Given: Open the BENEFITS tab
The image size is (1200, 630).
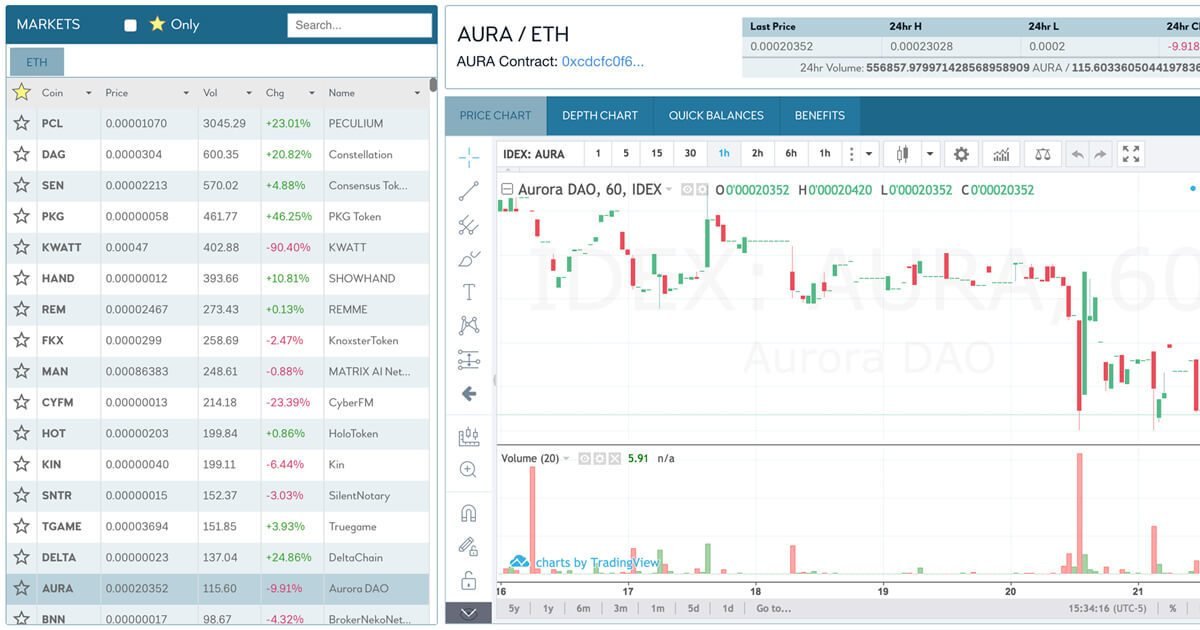Looking at the screenshot, I should click(820, 115).
